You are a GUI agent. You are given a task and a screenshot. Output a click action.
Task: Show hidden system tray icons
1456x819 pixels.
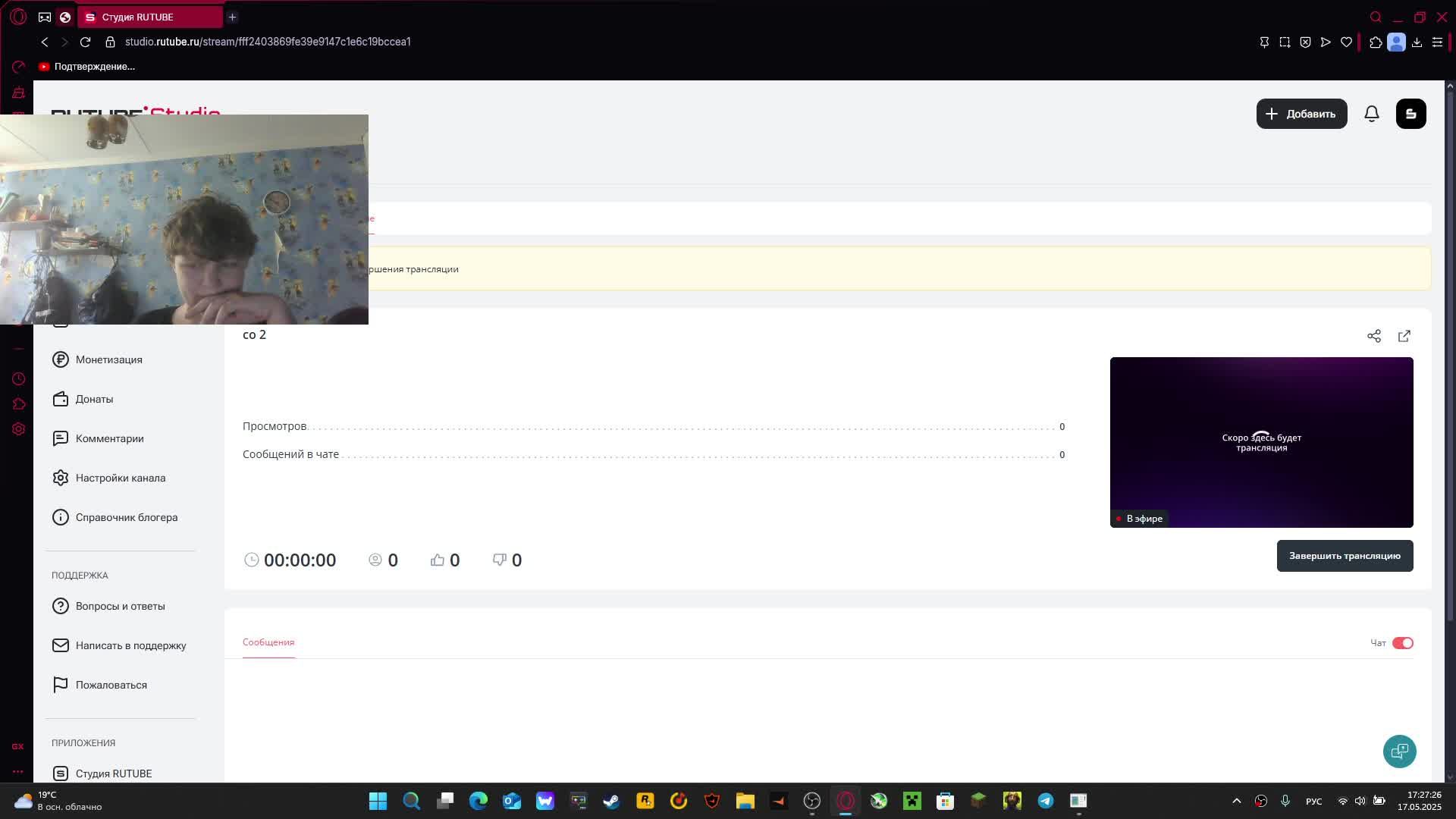pyautogui.click(x=1237, y=801)
